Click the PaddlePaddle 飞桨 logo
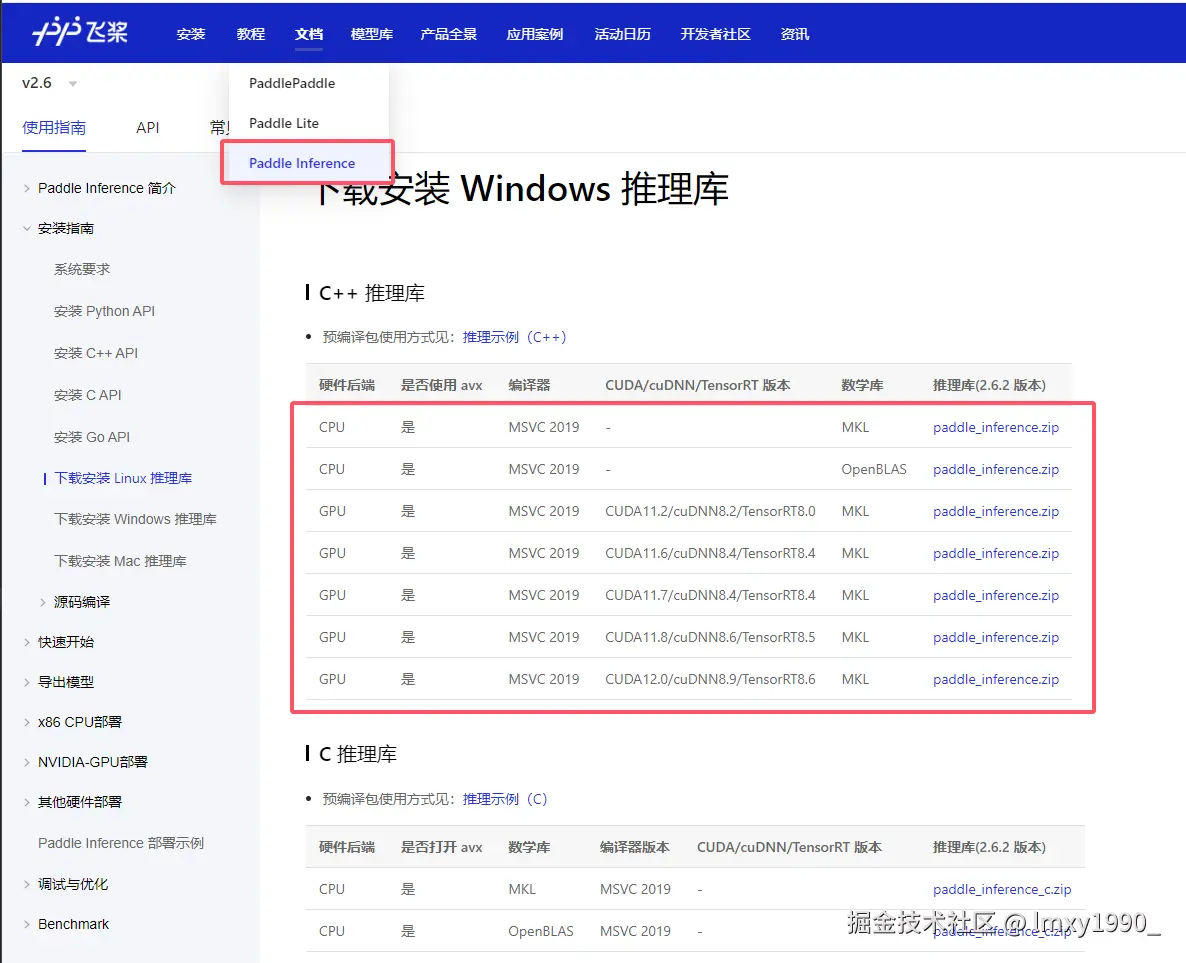Image resolution: width=1186 pixels, height=963 pixels. click(80, 32)
